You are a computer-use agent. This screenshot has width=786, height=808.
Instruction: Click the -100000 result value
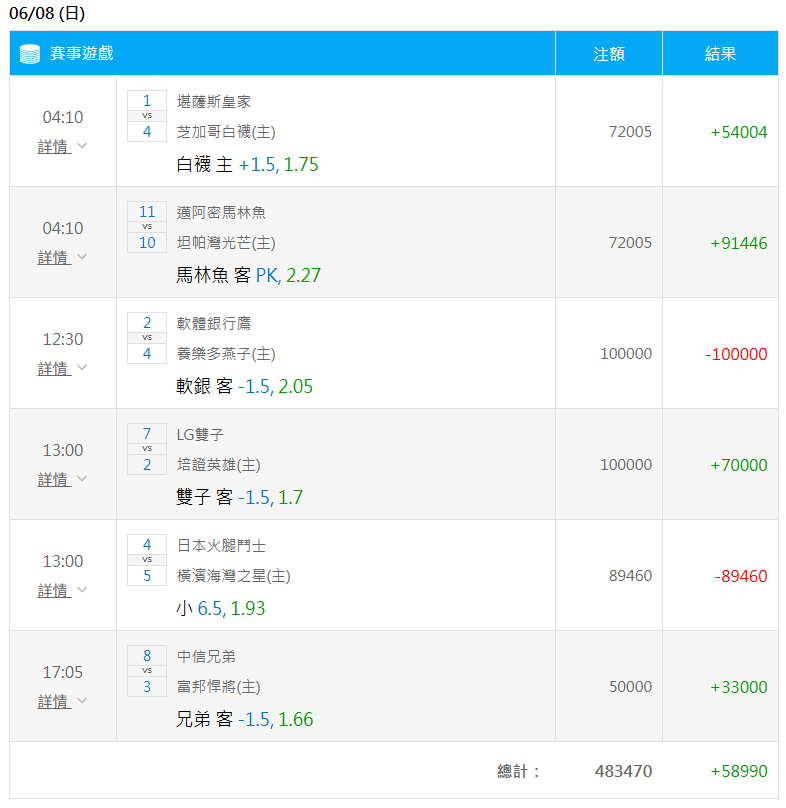[x=736, y=354]
